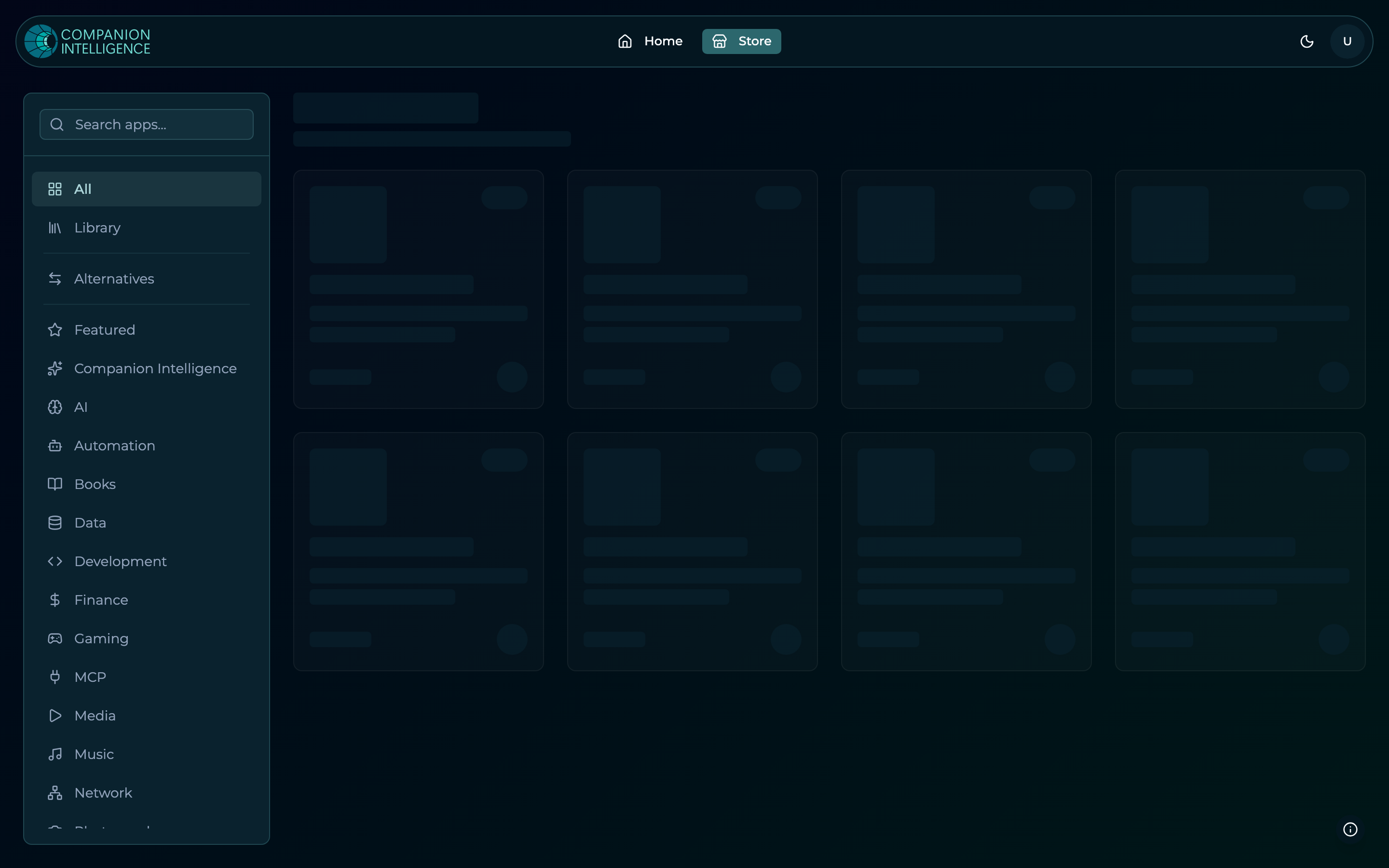Click the code brackets icon

pyautogui.click(x=55, y=561)
